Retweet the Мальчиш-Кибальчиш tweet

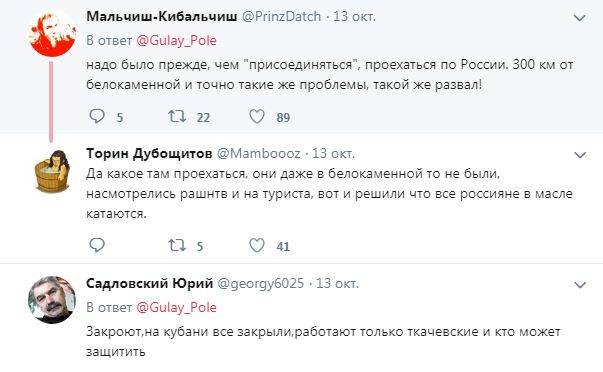tap(177, 117)
